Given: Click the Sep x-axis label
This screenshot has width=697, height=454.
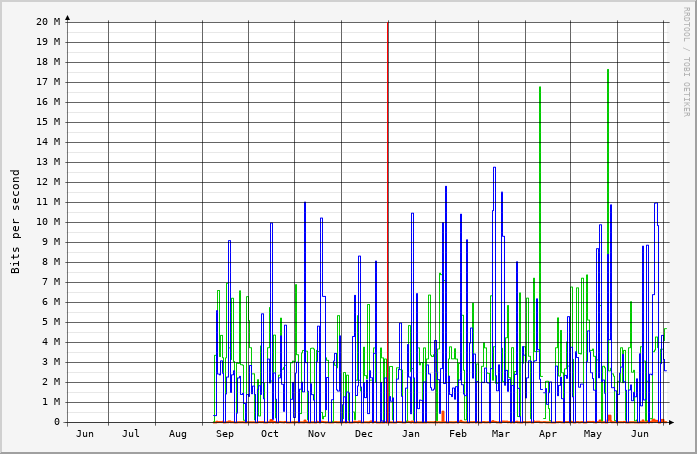Looking at the screenshot, I should pyautogui.click(x=225, y=434).
